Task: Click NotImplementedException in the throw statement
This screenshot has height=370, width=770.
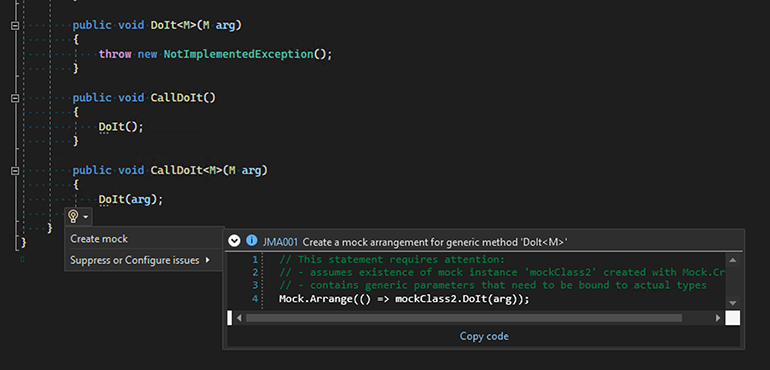Action: pyautogui.click(x=238, y=54)
